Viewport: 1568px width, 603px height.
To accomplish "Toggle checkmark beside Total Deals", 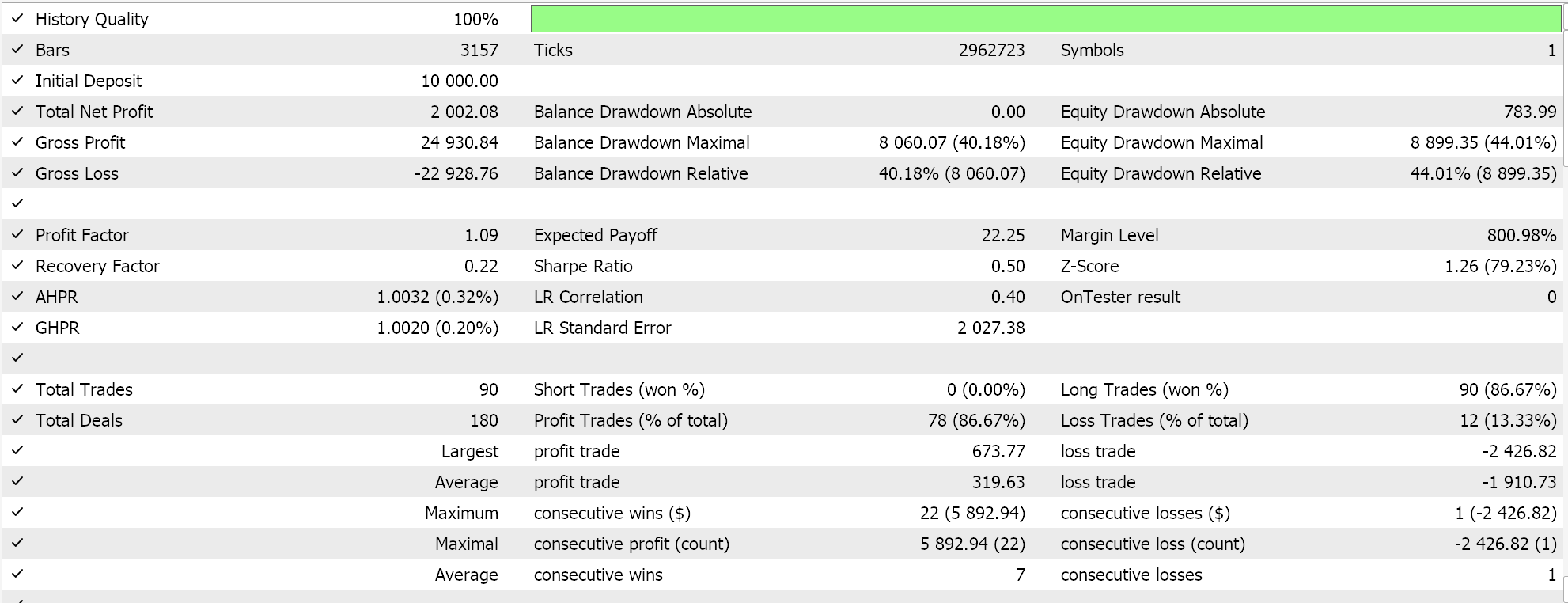I will [x=17, y=419].
